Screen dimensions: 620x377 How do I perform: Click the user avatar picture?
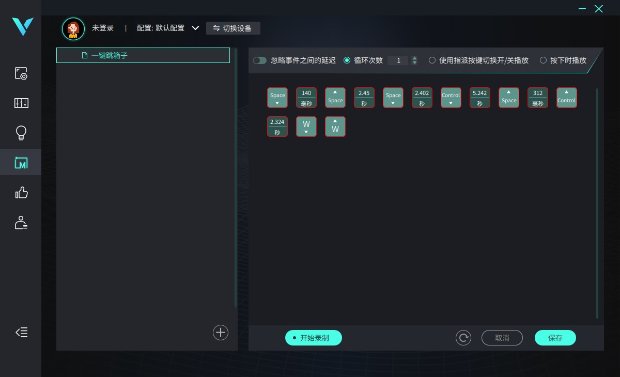(x=73, y=28)
